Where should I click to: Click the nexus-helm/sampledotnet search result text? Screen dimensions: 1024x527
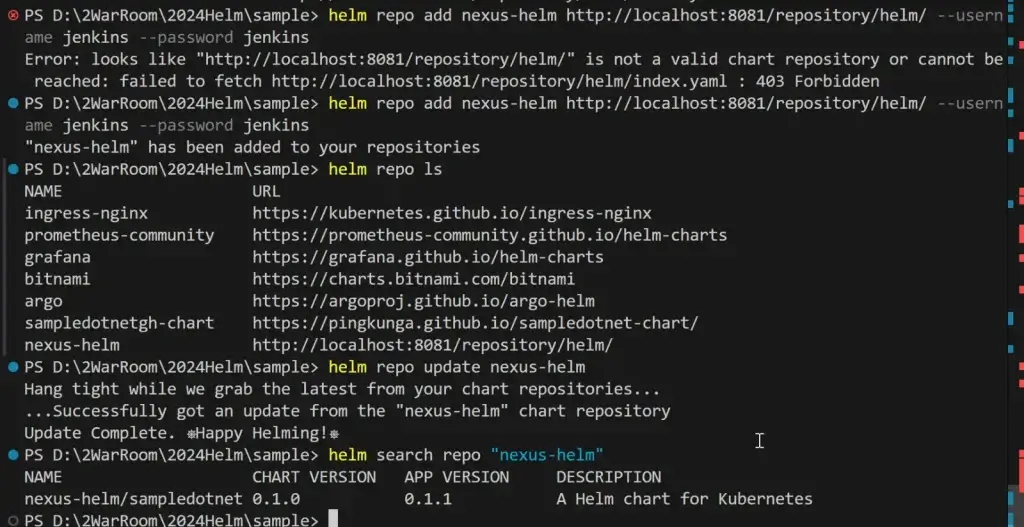click(133, 499)
